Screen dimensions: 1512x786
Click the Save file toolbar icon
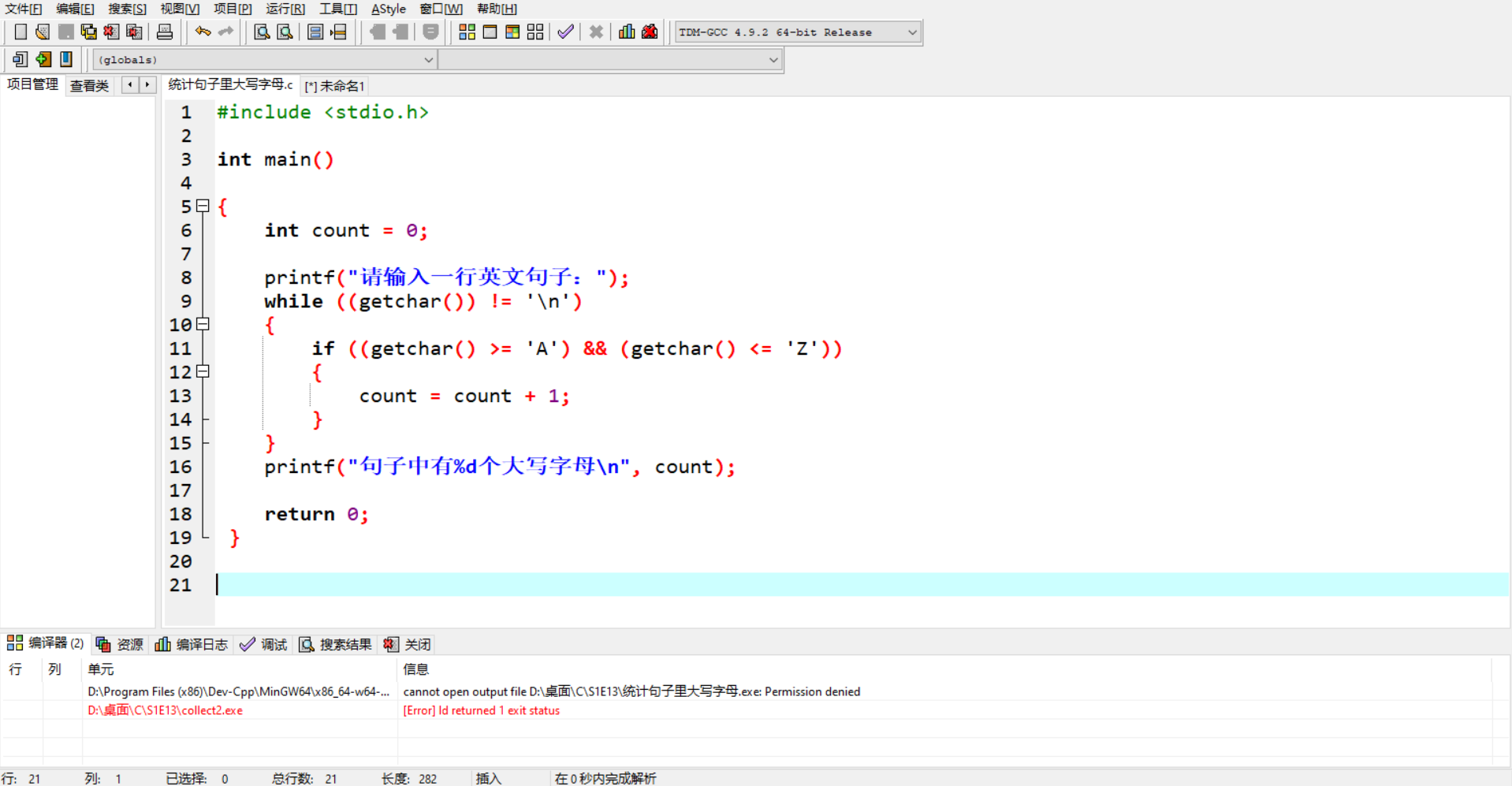(65, 32)
